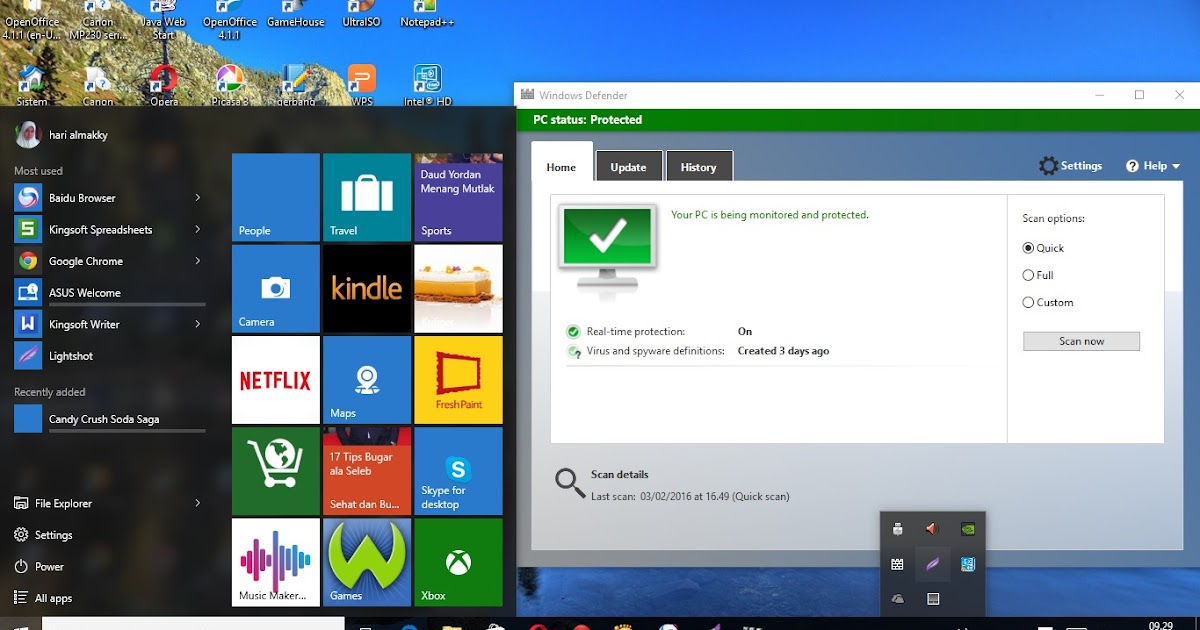Launch the Netflix tile
The width and height of the screenshot is (1200, 630).
coord(276,380)
